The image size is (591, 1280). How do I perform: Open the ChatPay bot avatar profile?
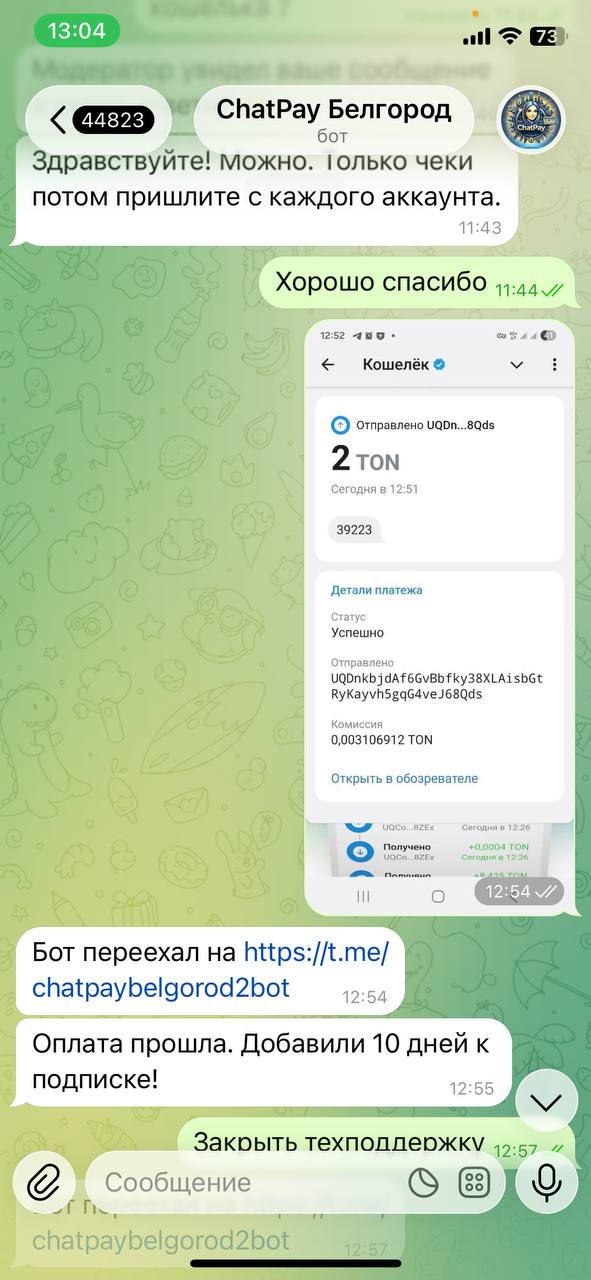tap(530, 120)
